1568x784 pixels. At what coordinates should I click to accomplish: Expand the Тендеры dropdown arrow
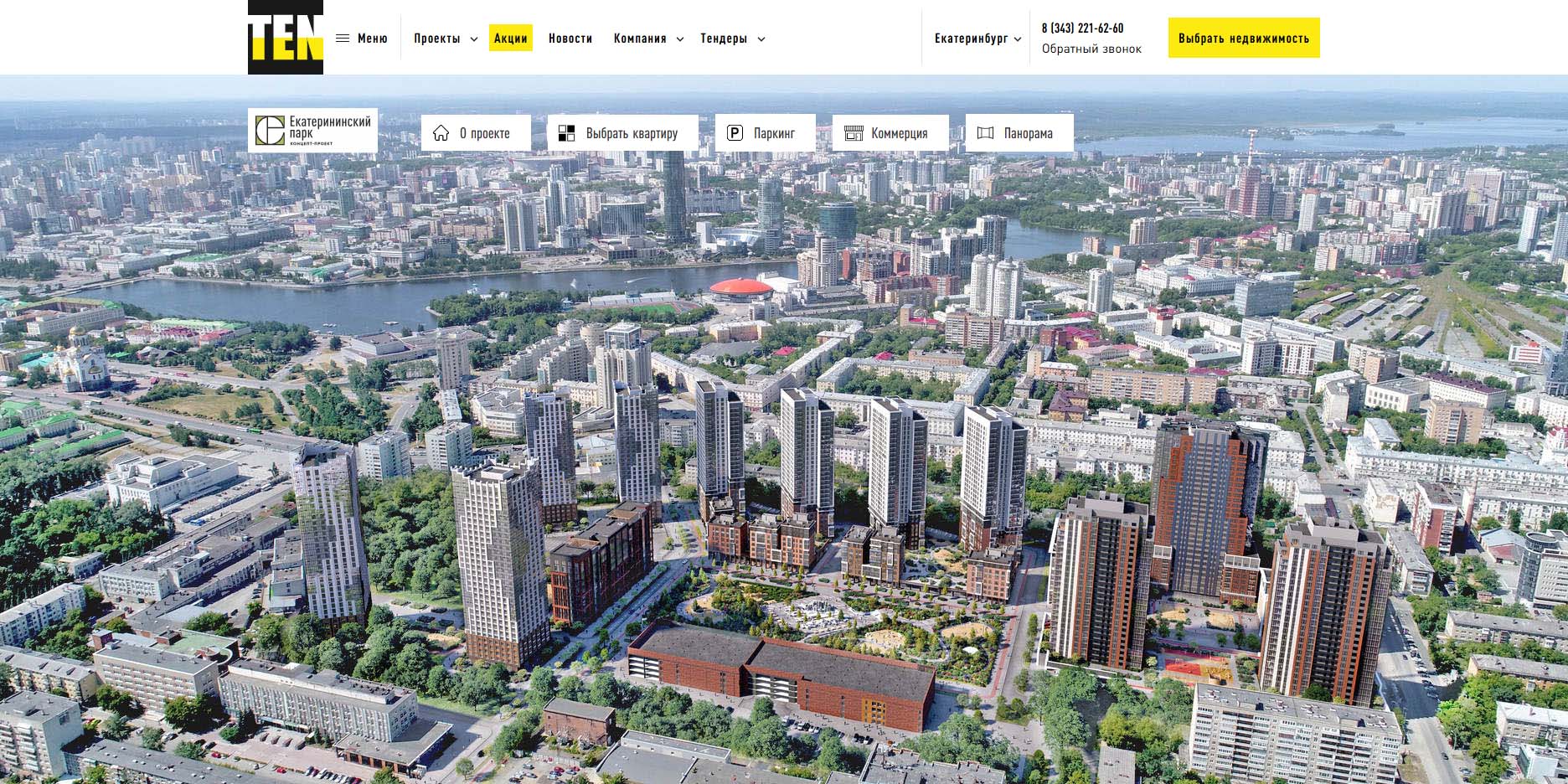point(761,39)
